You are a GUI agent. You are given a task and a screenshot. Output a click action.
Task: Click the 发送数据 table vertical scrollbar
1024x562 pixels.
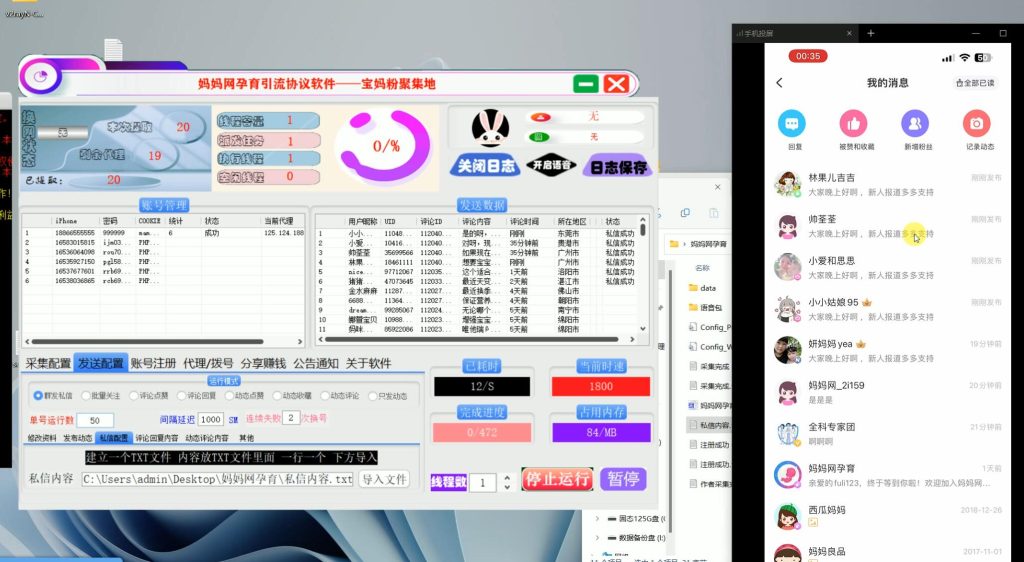pyautogui.click(x=643, y=230)
